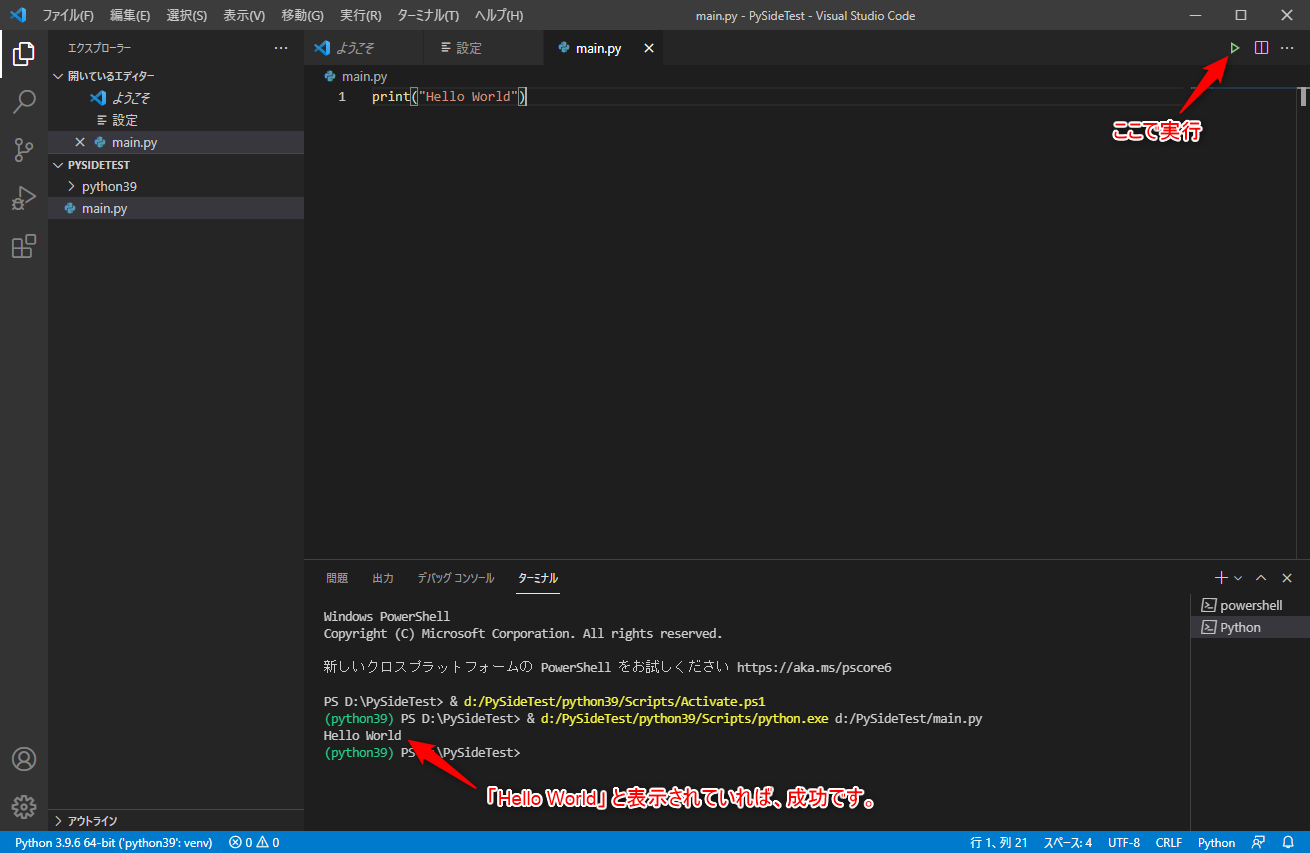Collapse the PYSIDETEST folder section
The width and height of the screenshot is (1310, 853).
point(176,165)
